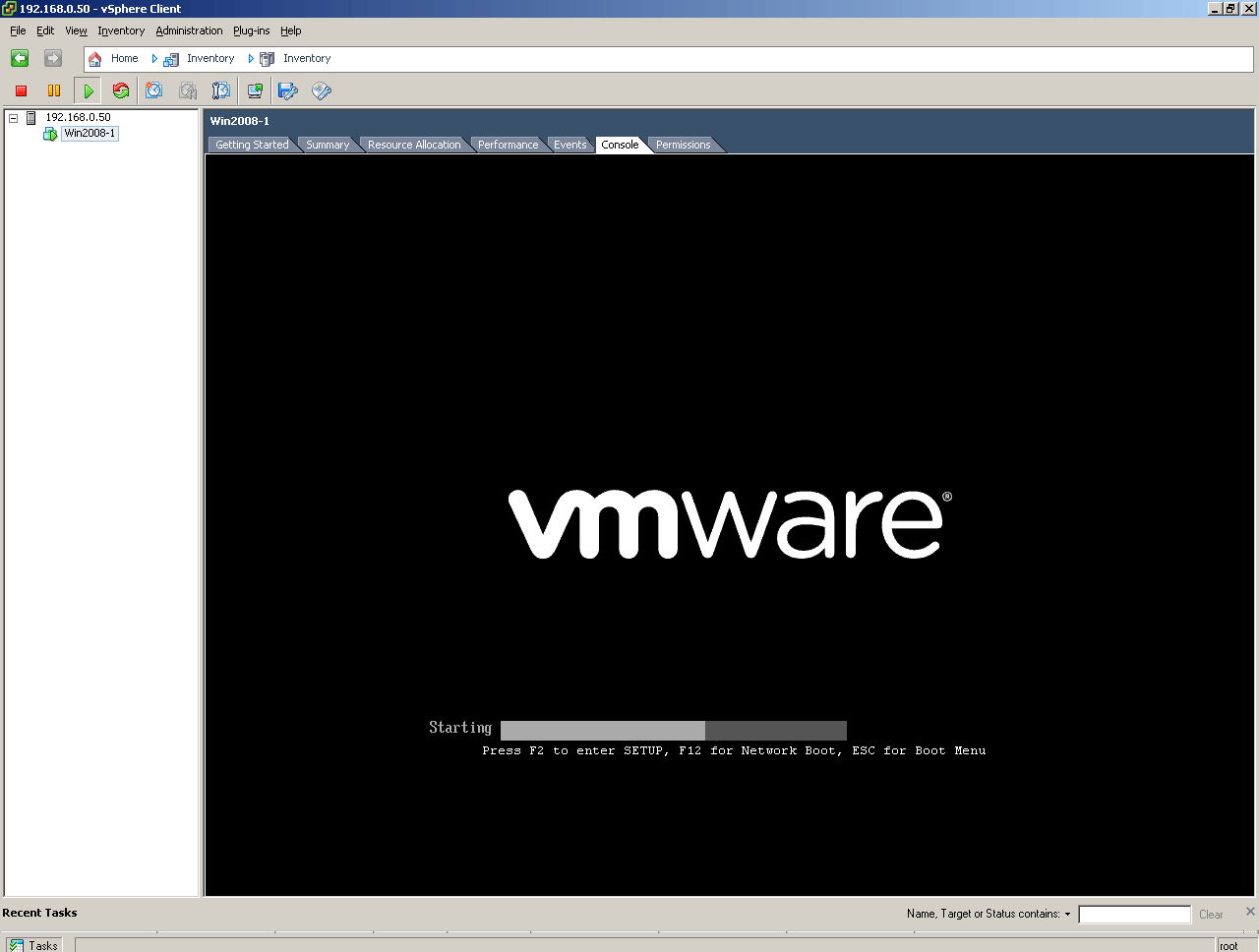Screen dimensions: 1259x952
Task: Select the 192.168.0.50 host in tree
Action: (78, 118)
